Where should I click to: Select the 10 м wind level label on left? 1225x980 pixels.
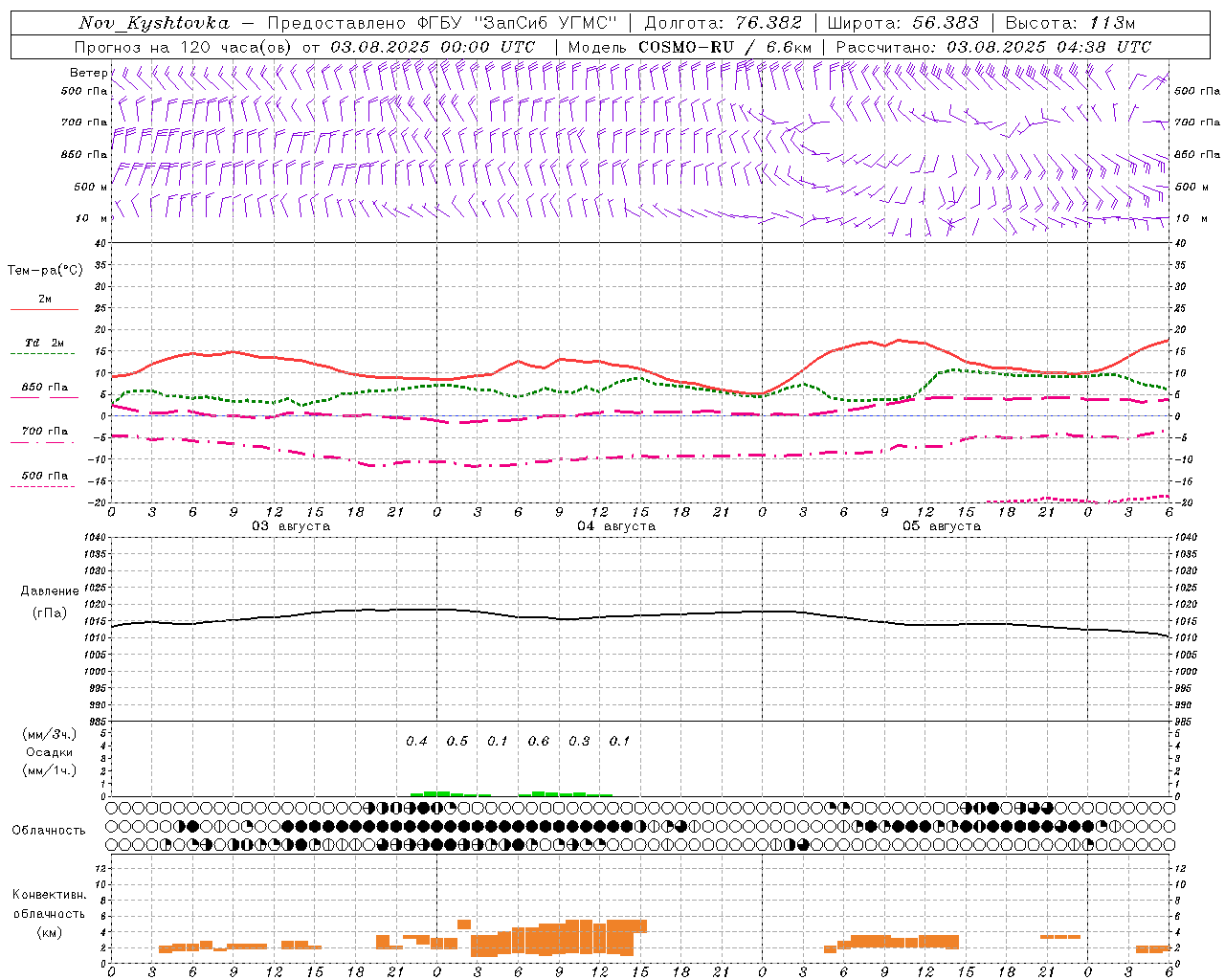tap(92, 218)
